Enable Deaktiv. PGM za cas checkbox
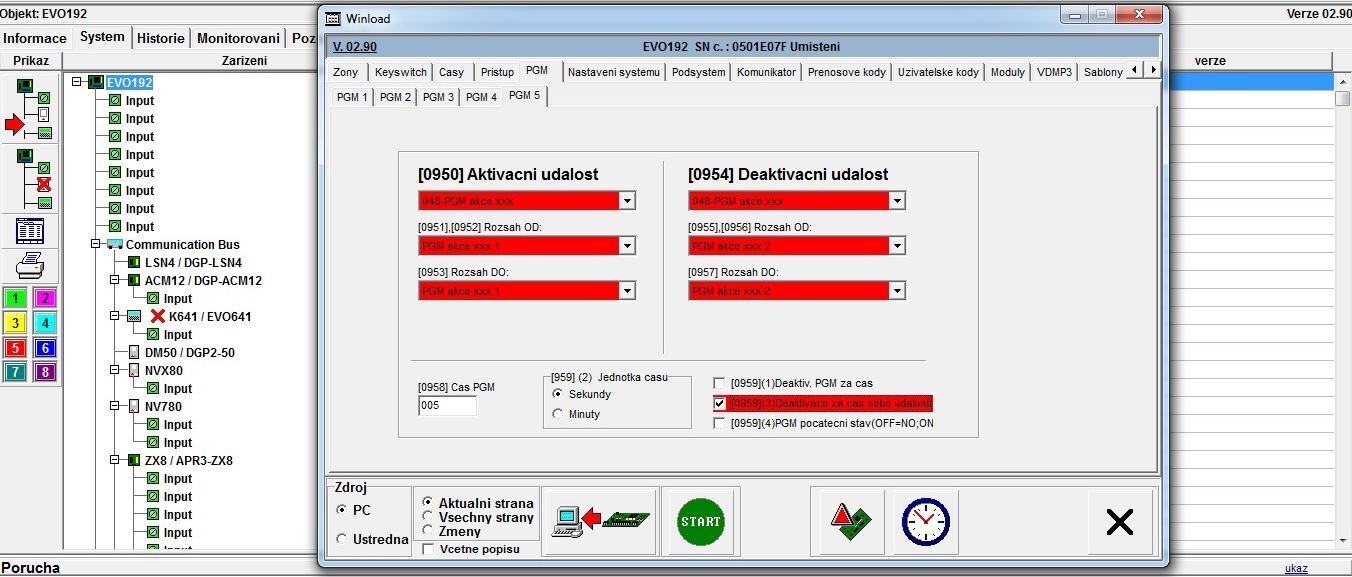This screenshot has height=577, width=1352. (x=720, y=383)
